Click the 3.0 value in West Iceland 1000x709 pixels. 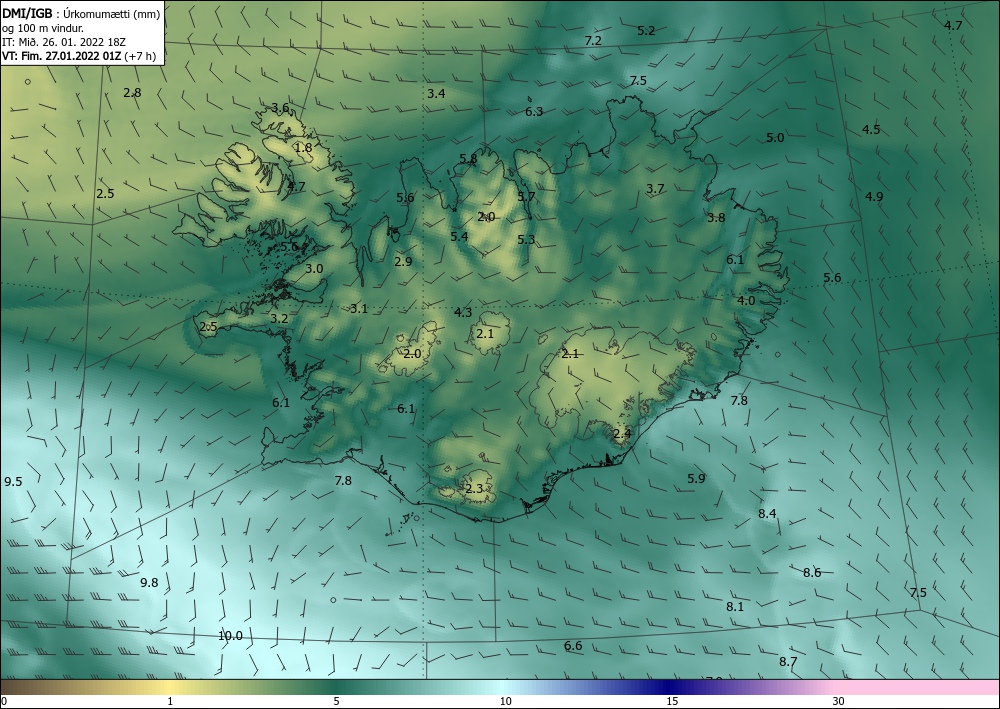click(314, 269)
